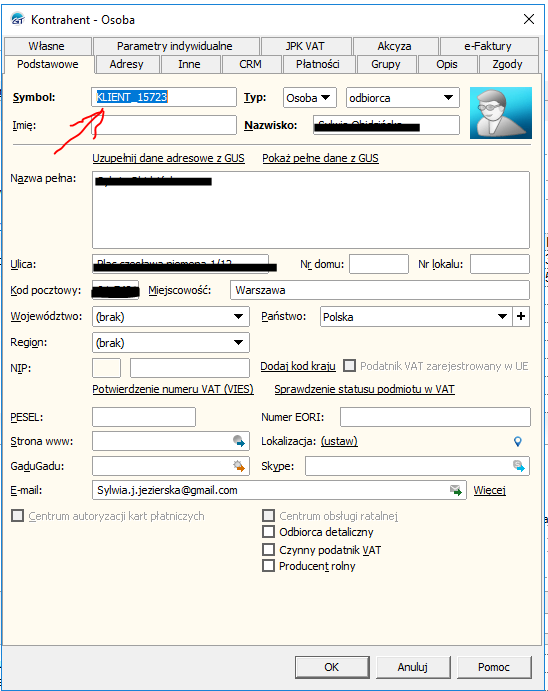This screenshot has width=548, height=691.
Task: Start Skype call using Skype field icon
Action: pos(519,466)
